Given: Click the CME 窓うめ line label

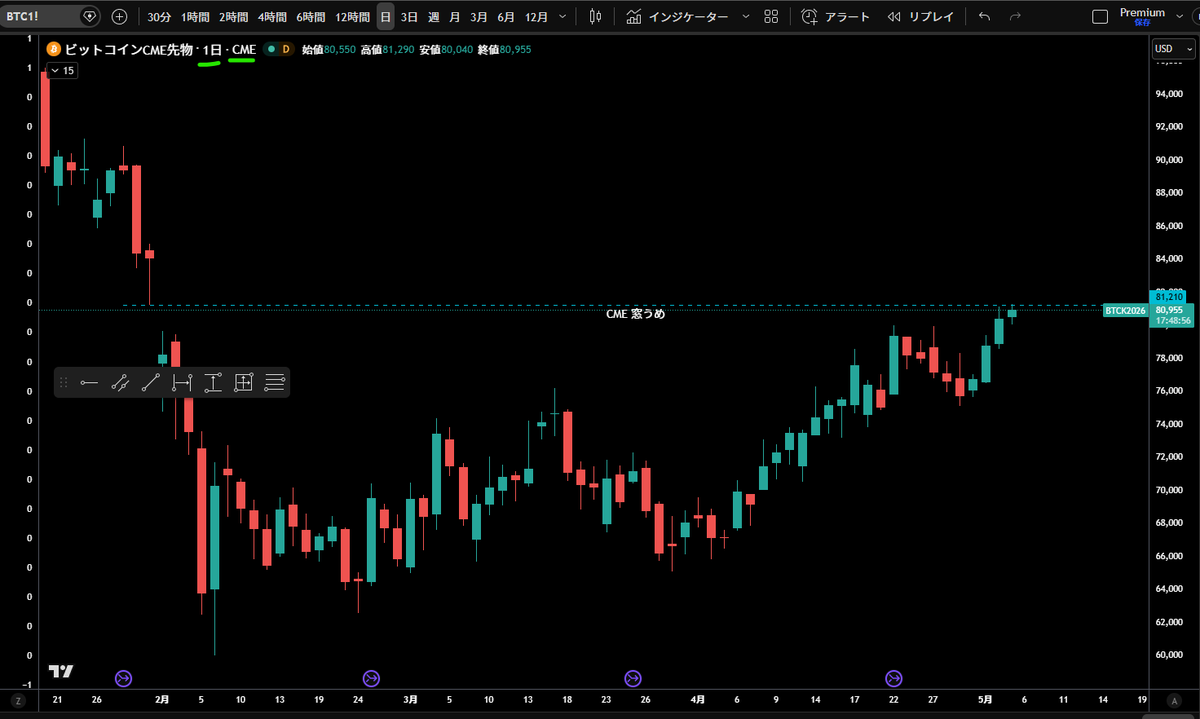Looking at the screenshot, I should click(x=635, y=313).
